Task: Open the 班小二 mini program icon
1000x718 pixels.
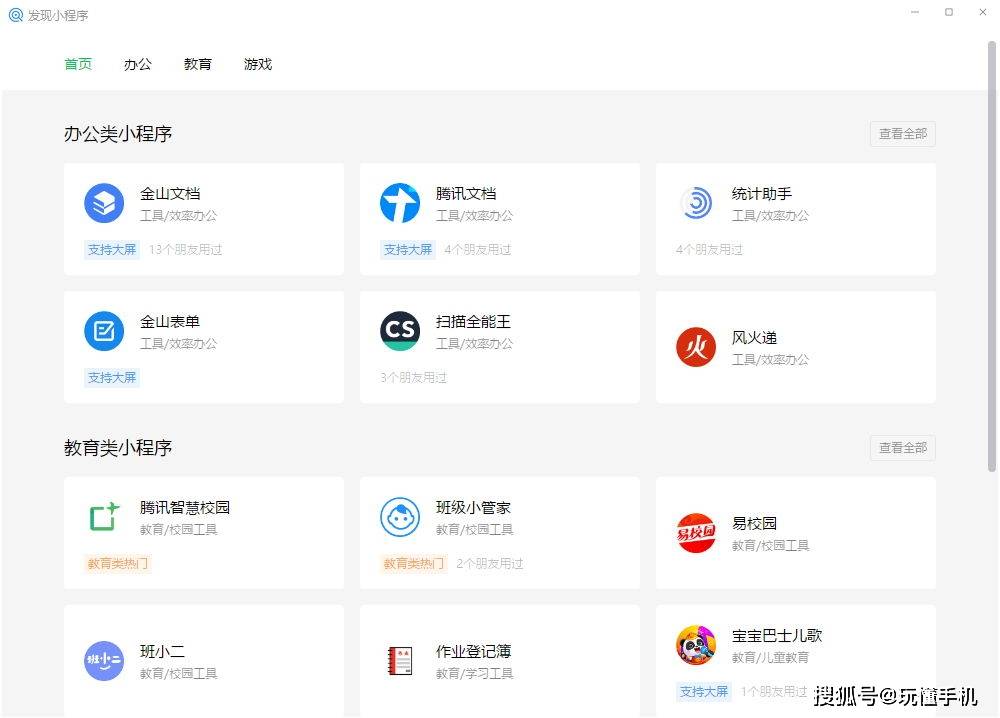Action: pos(103,661)
